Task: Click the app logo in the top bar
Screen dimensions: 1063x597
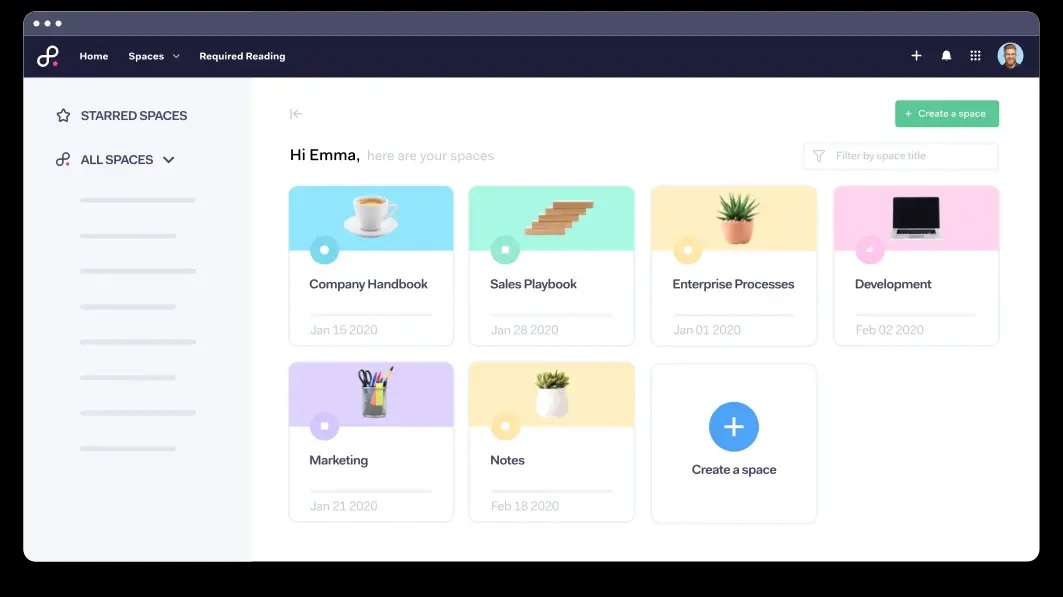Action: [x=47, y=56]
